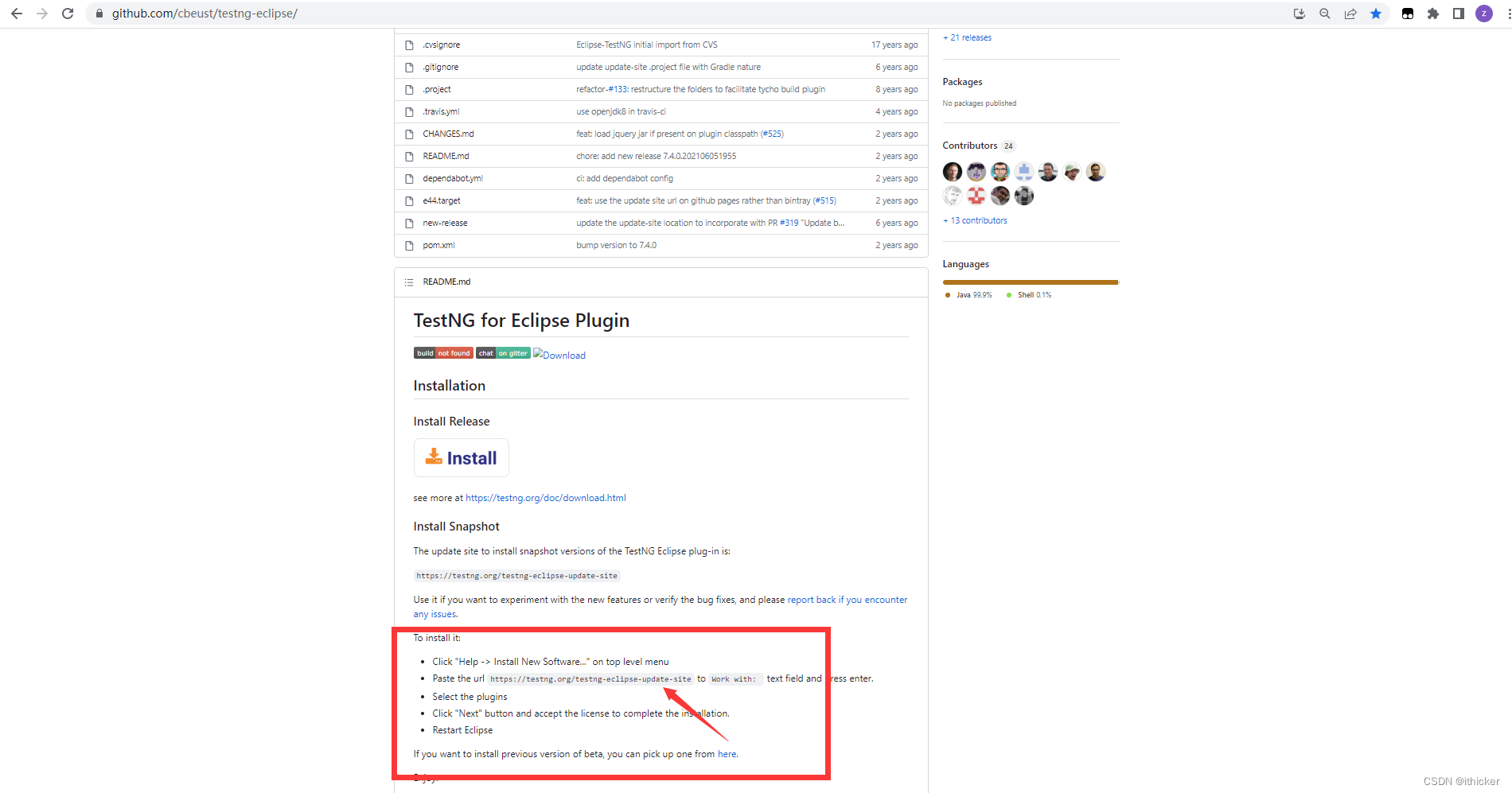Click the Java 99.9% language link
Screen dimensions: 1512x793
[x=968, y=295]
